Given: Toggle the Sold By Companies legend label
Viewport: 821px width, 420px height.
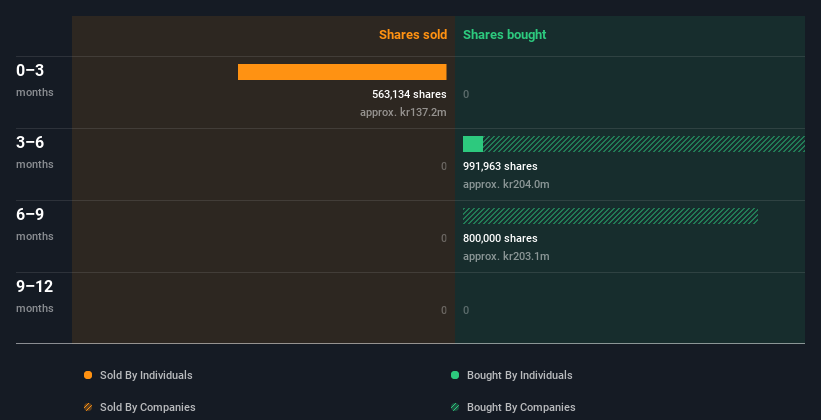Looking at the screenshot, I should (148, 407).
